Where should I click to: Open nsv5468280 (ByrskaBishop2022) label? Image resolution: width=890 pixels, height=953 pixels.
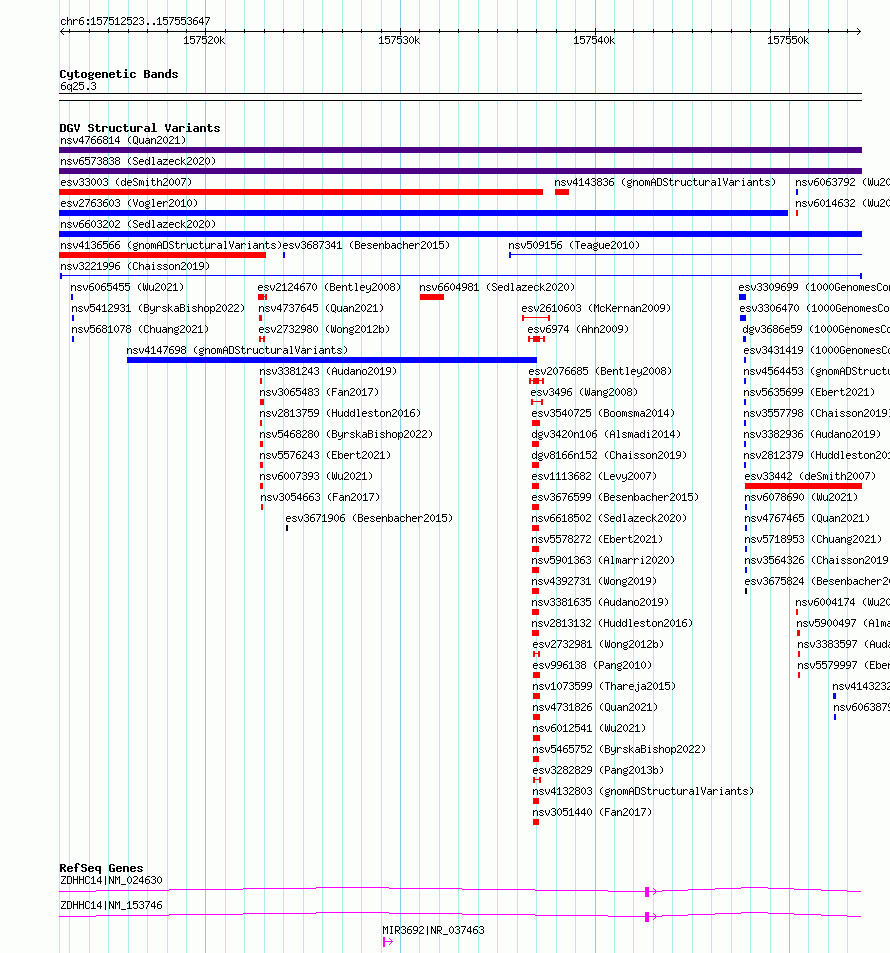coord(347,435)
